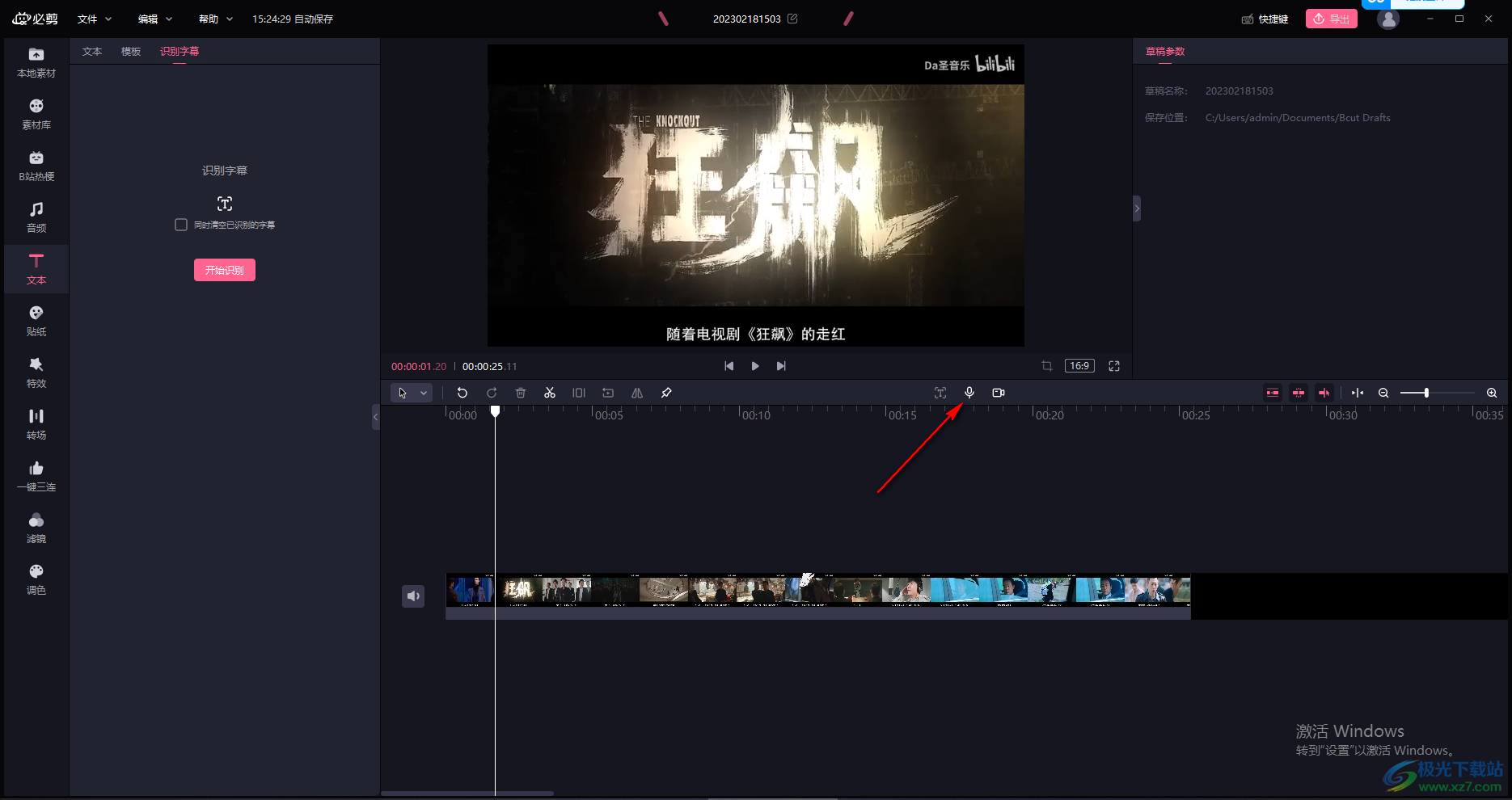The image size is (1512, 800).
Task: Click the subtitle recognition toolbar icon
Action: (940, 393)
